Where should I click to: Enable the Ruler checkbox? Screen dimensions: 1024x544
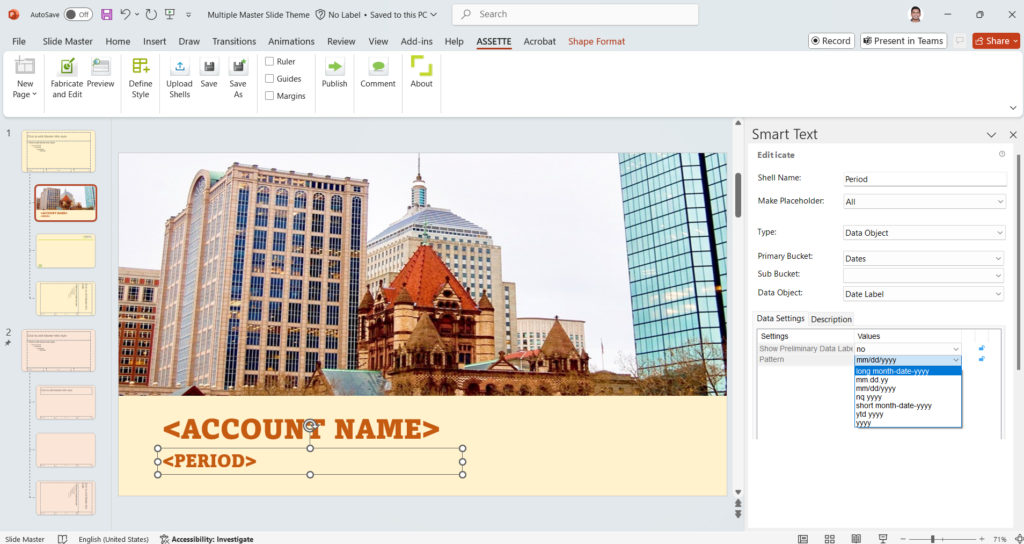pyautogui.click(x=269, y=61)
